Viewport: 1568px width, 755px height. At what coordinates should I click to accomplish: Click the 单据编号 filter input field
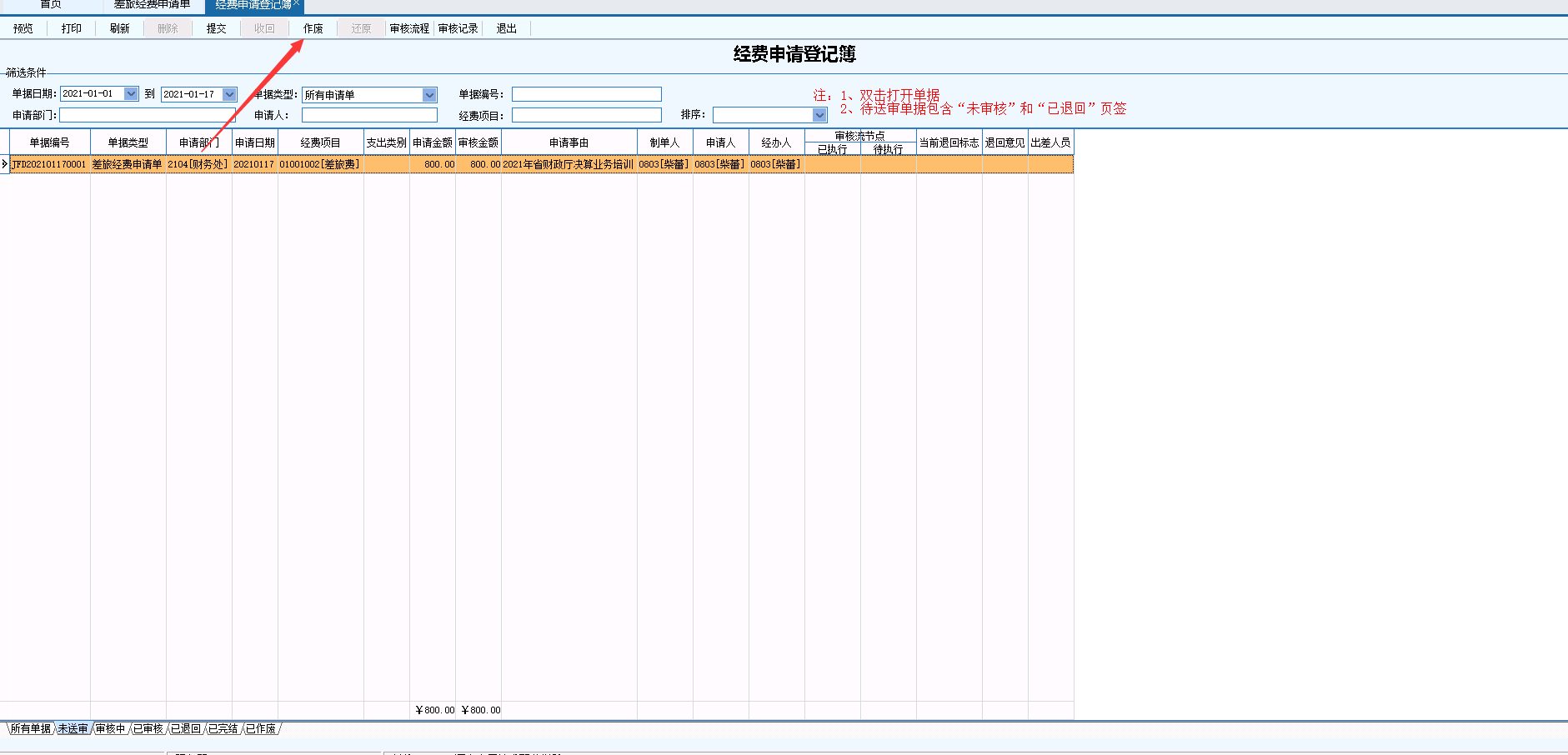(x=586, y=95)
